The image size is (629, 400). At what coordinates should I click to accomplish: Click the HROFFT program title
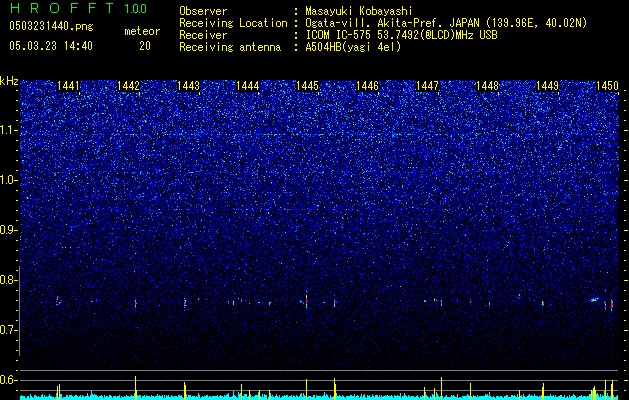pos(62,8)
